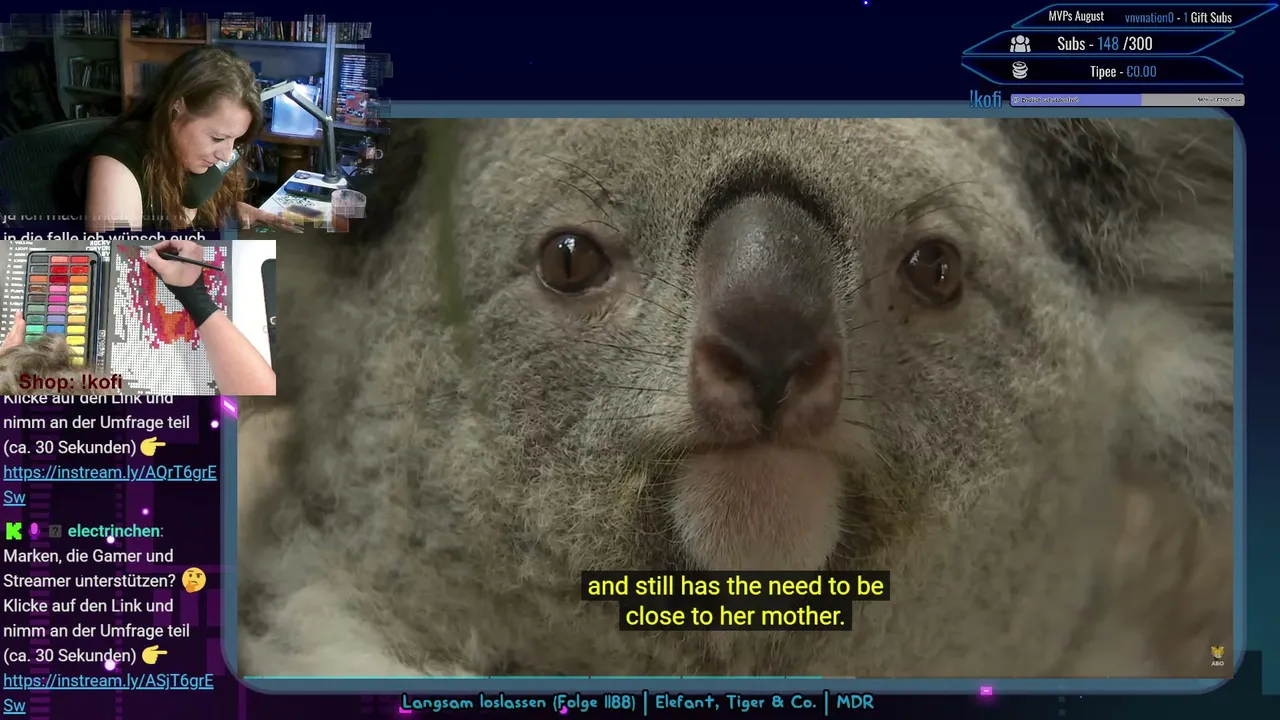This screenshot has height=720, width=1280.
Task: Click the ARD logo watermark in video corner
Action: click(1217, 656)
